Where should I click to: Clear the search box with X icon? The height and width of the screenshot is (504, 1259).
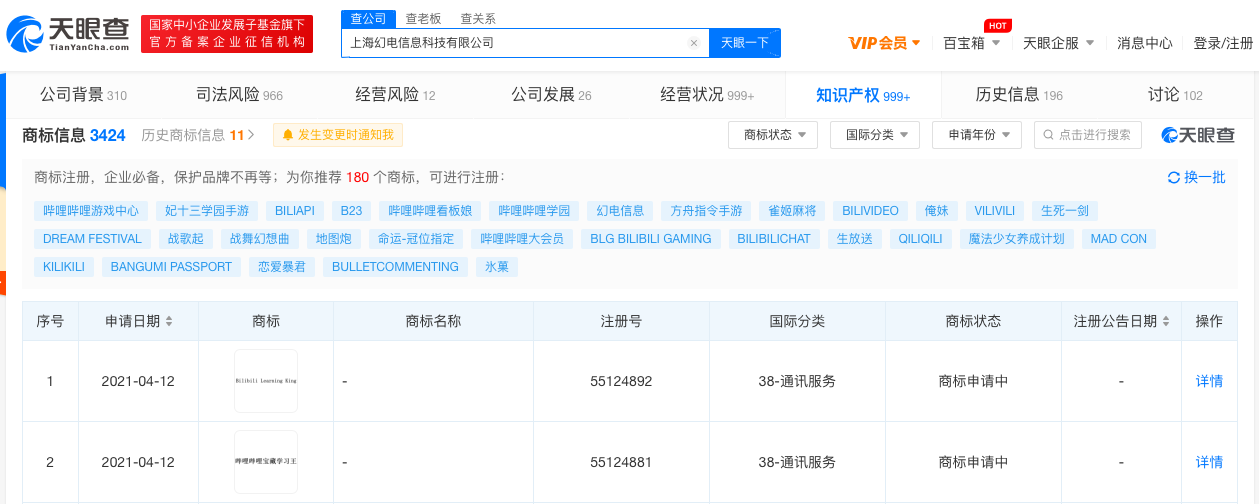point(694,43)
